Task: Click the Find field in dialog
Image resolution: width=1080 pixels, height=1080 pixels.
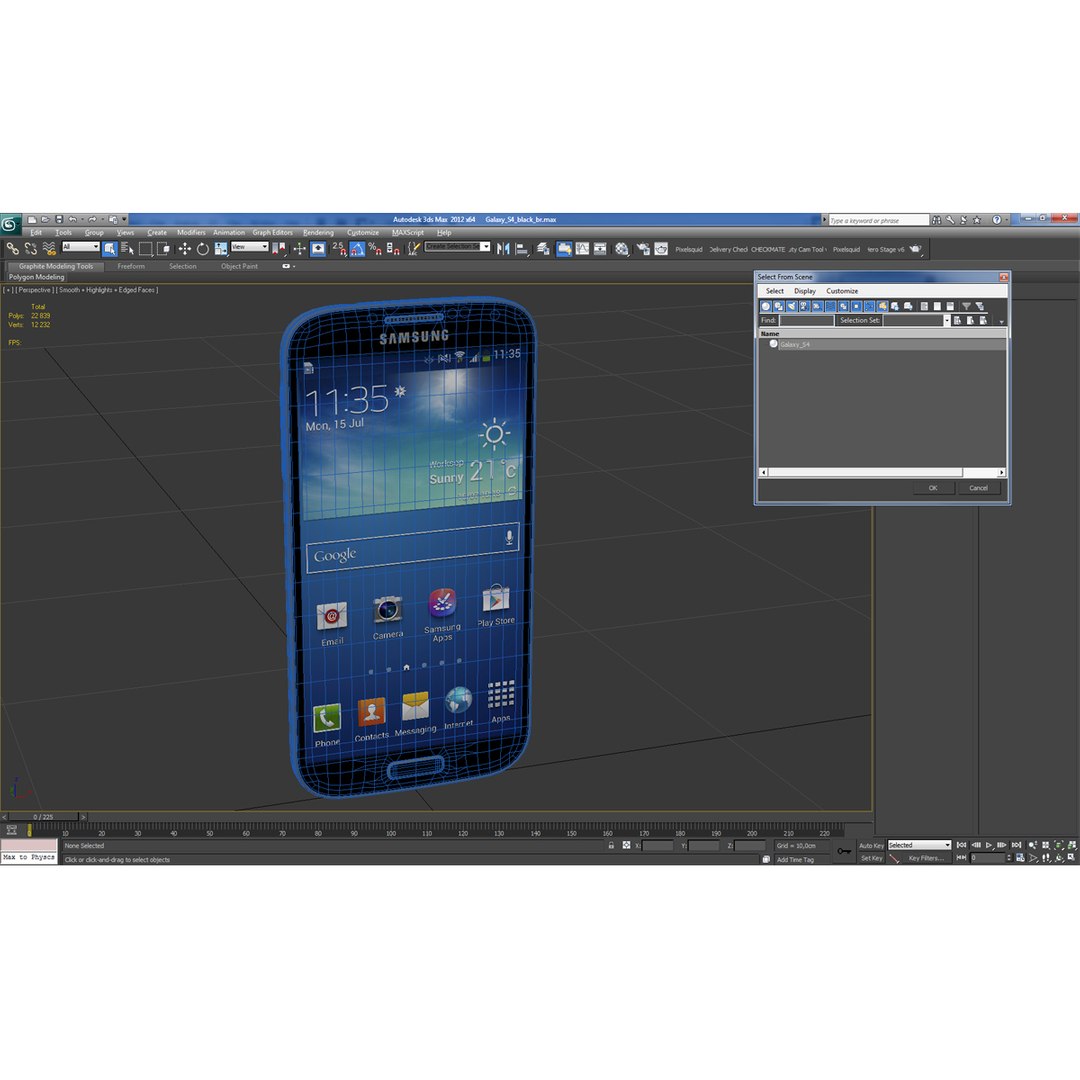Action: coord(806,320)
